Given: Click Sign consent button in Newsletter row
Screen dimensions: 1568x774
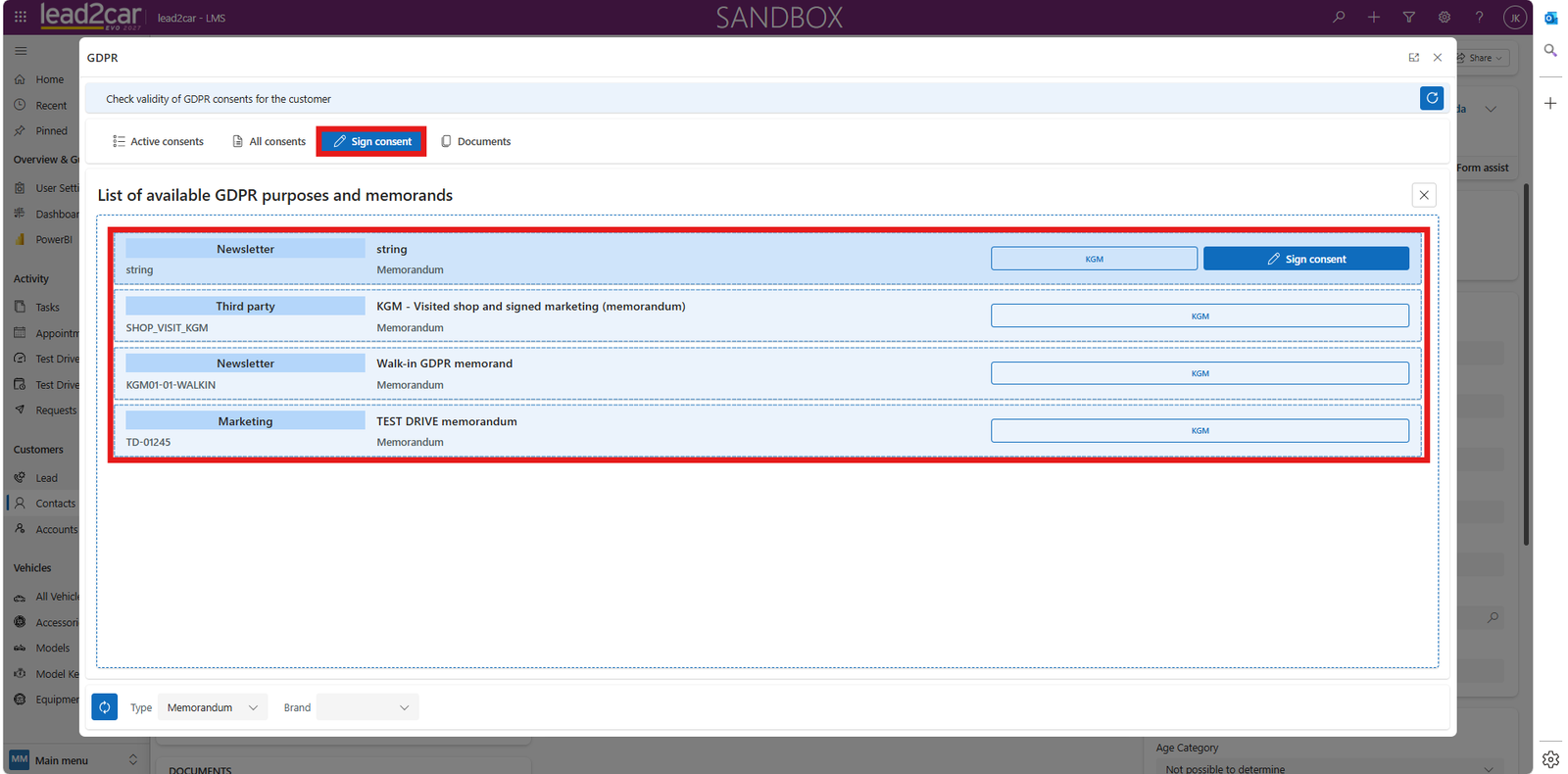Looking at the screenshot, I should click(x=1306, y=259).
